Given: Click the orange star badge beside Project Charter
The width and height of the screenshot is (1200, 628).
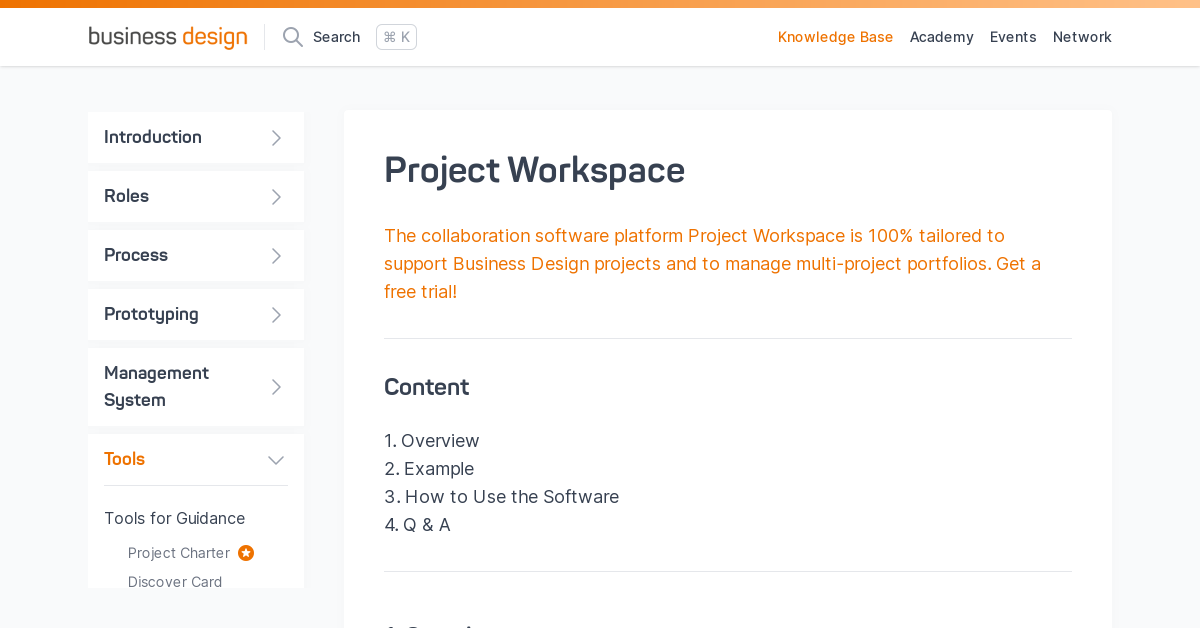Looking at the screenshot, I should pos(246,553).
